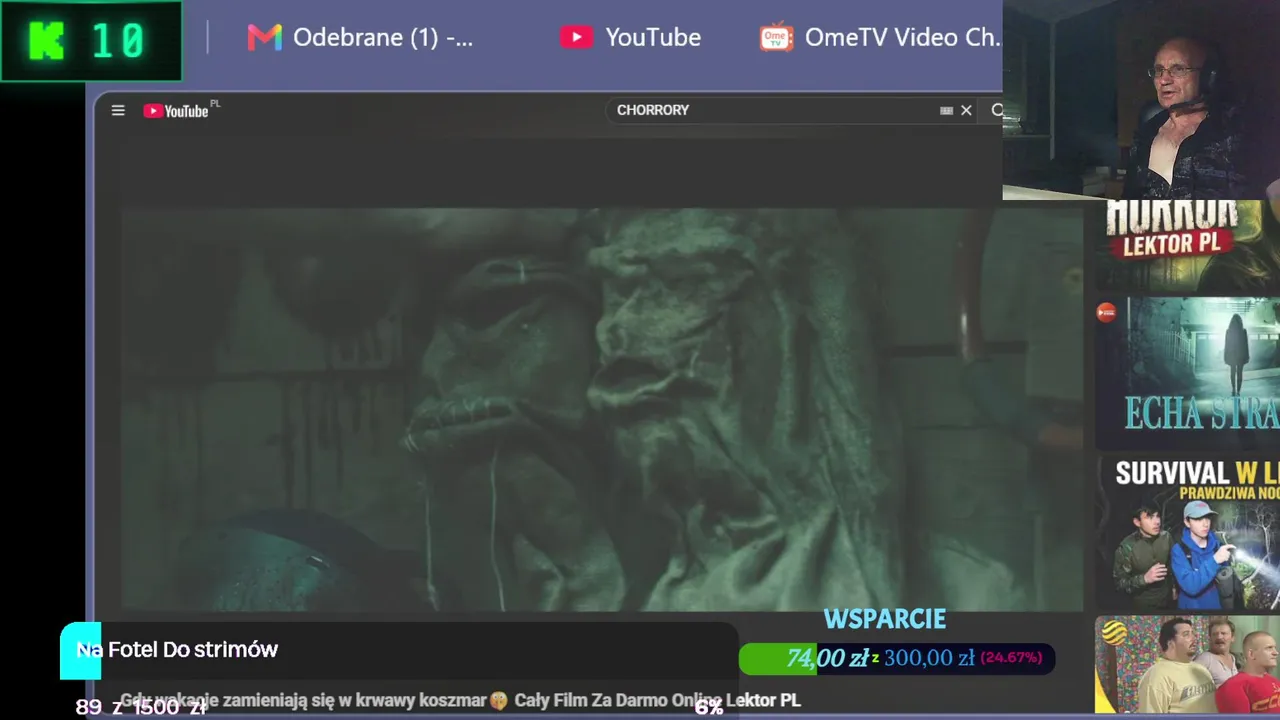Click the '89 z 1500 zł' goal amount

pyautogui.click(x=141, y=707)
